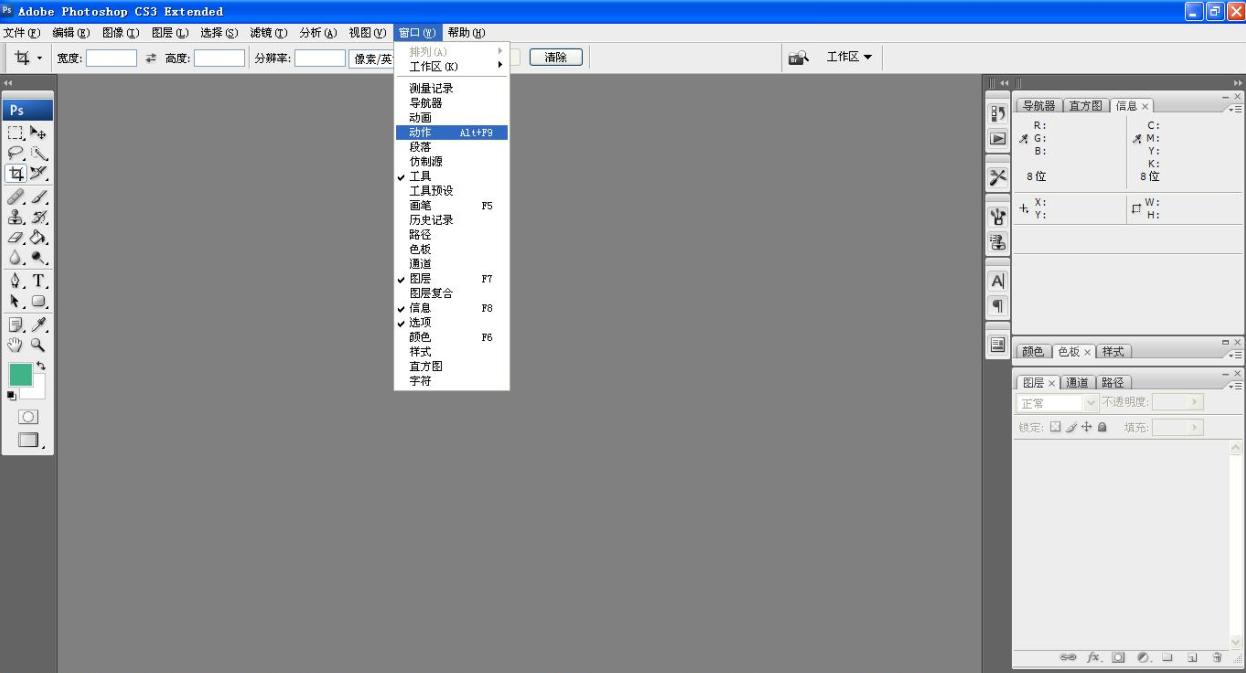Choose 导航器 in the window menu
The width and height of the screenshot is (1246, 673).
[452, 103]
